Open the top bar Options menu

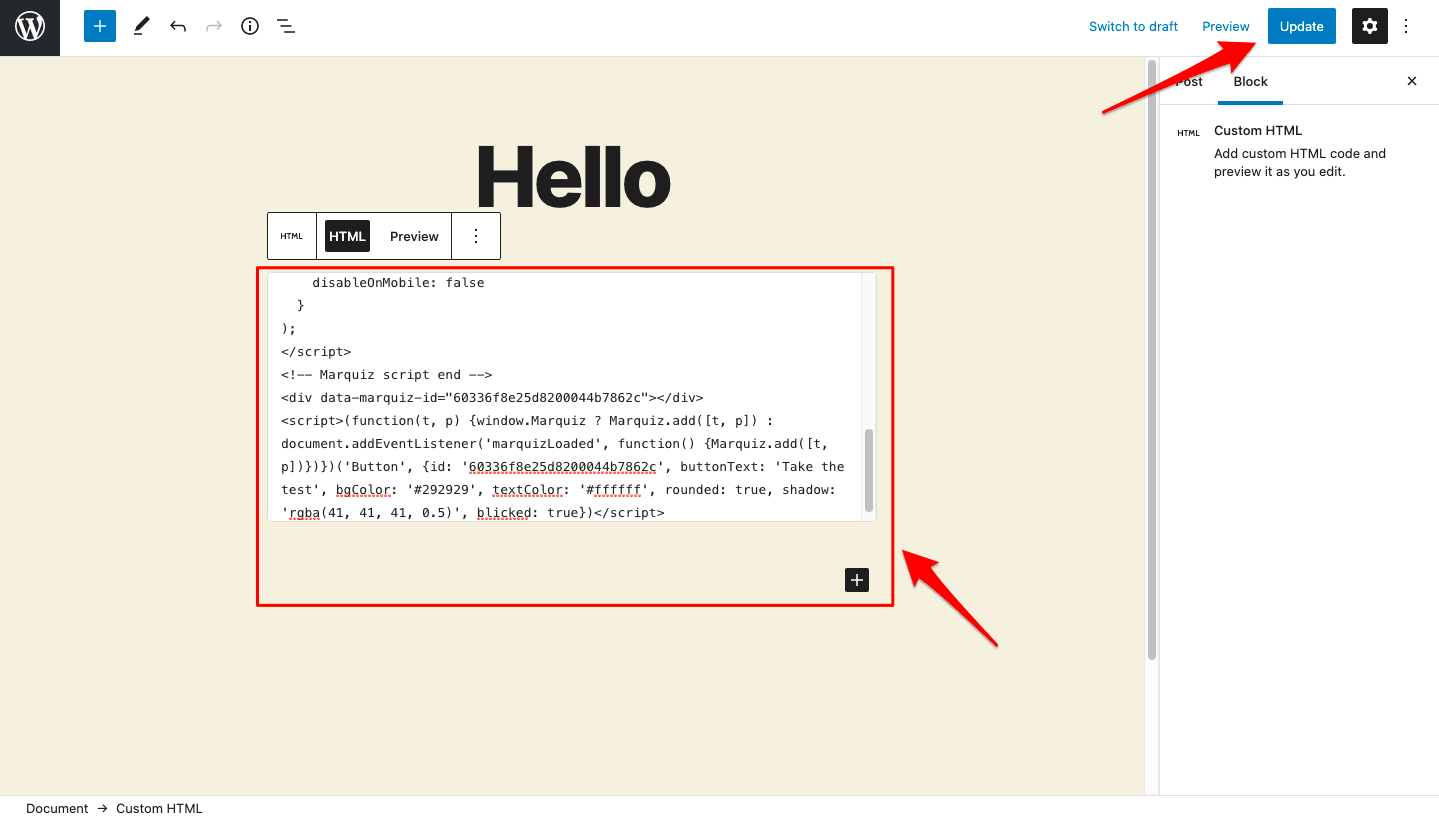coord(1406,26)
